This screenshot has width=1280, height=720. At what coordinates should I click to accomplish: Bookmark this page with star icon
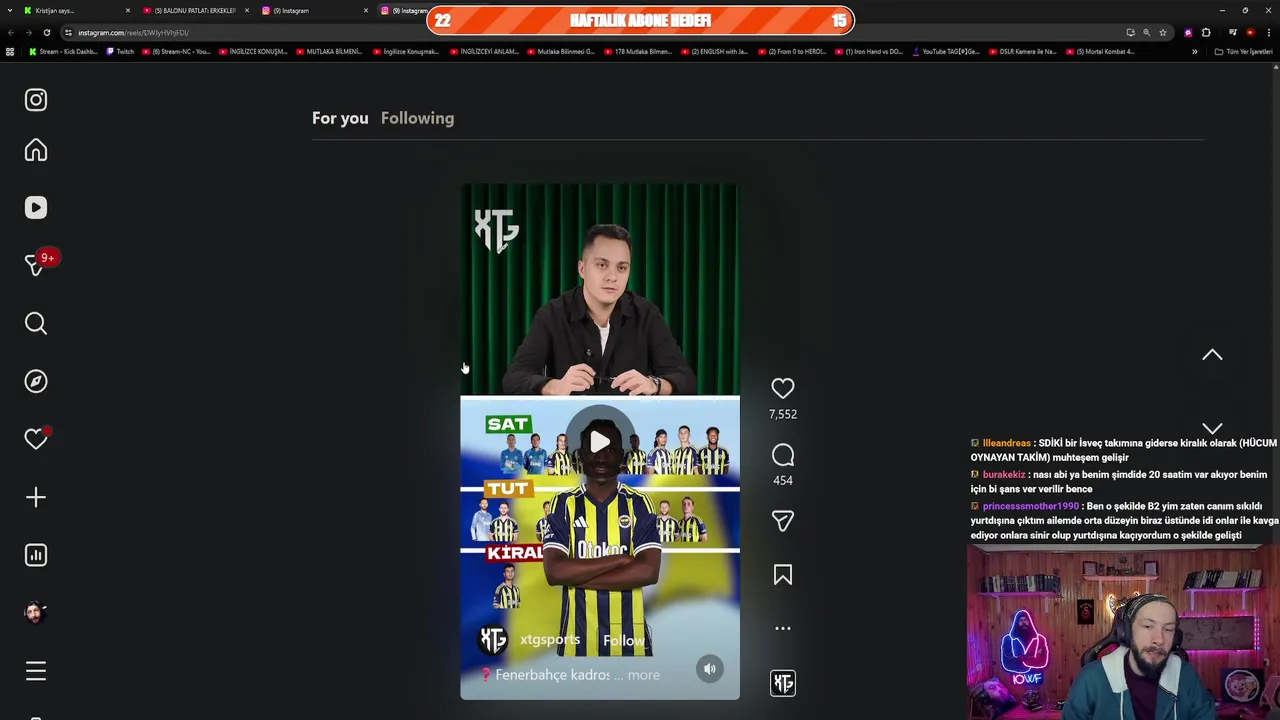click(x=1162, y=33)
